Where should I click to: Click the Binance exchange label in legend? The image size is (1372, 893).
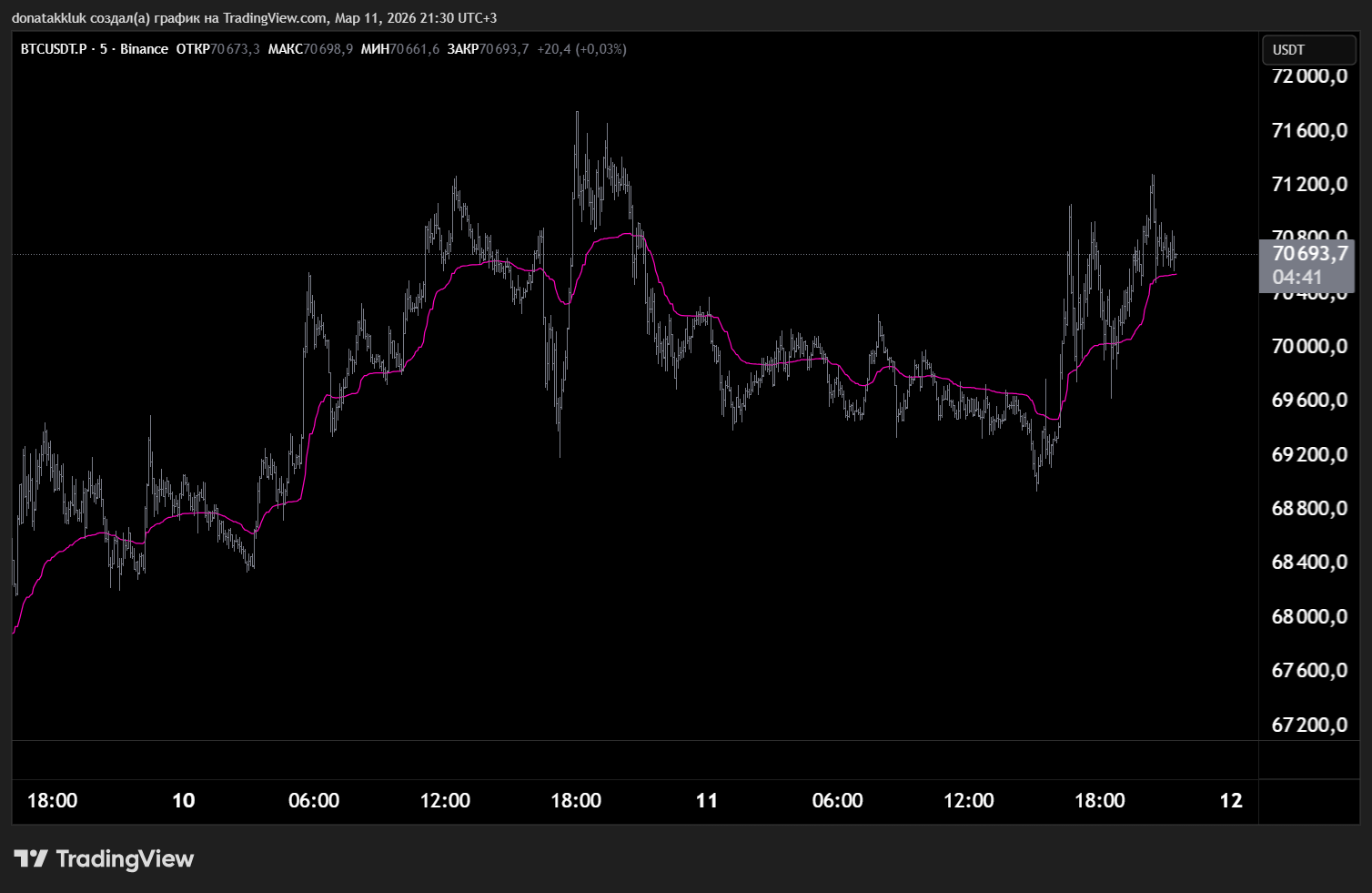(144, 49)
